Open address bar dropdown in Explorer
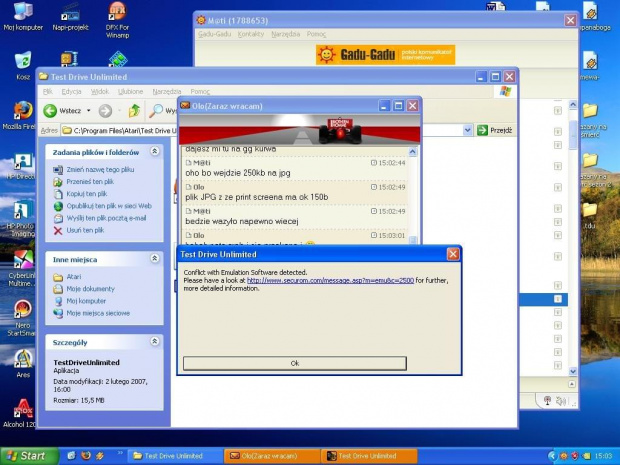The image size is (620, 465). point(467,130)
